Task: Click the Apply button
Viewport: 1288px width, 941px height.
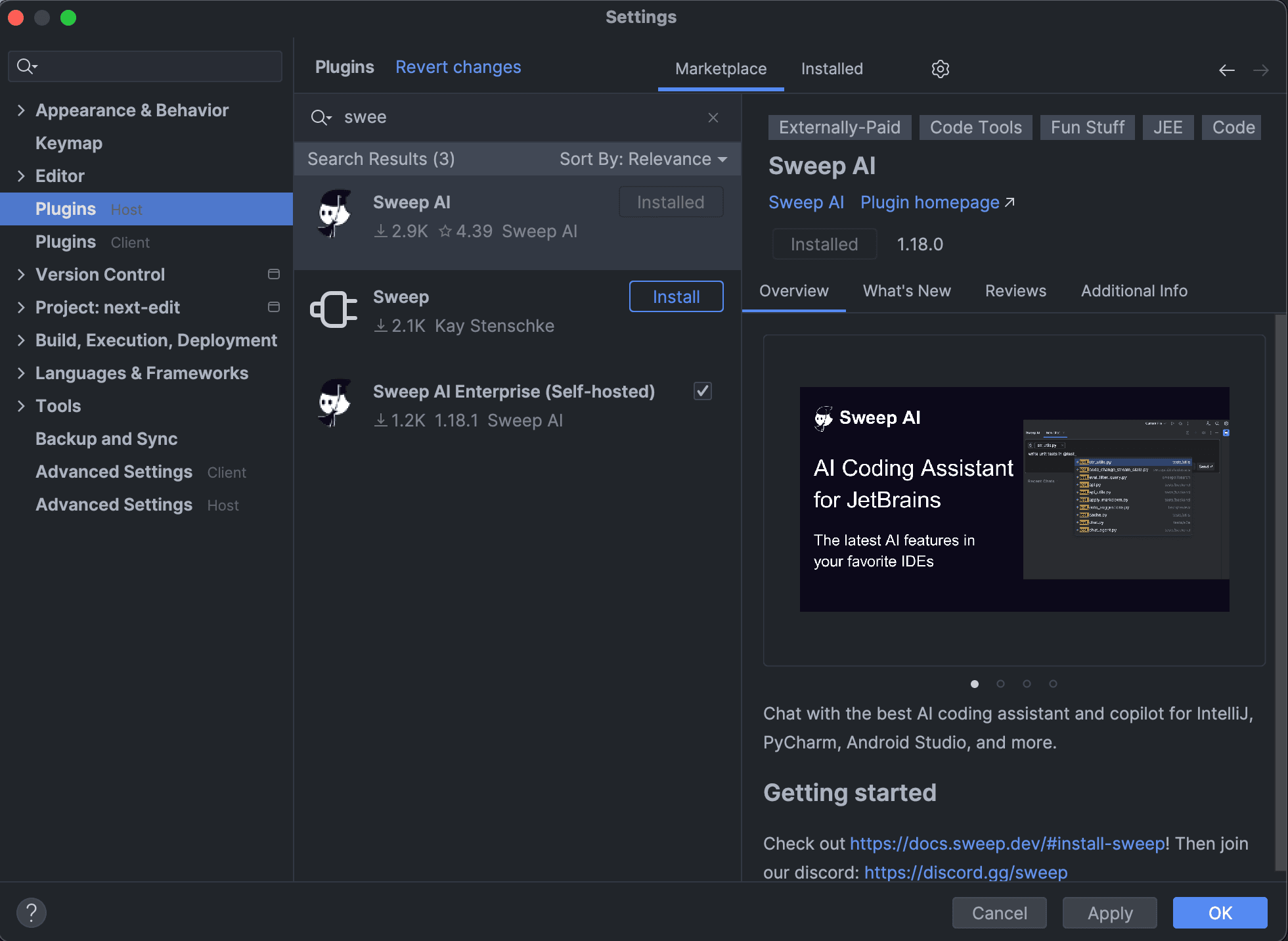Action: (x=1109, y=913)
